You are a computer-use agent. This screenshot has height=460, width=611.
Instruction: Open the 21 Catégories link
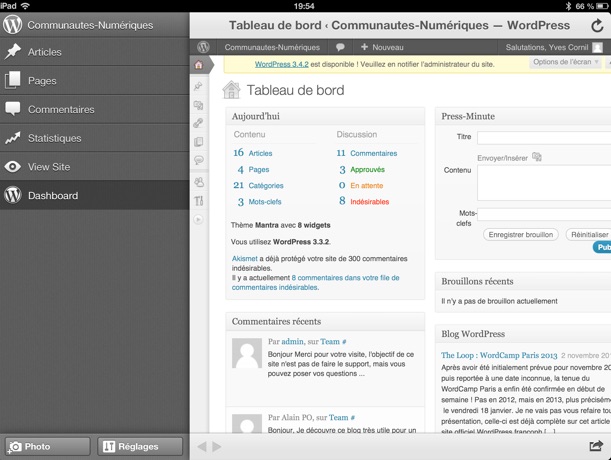click(x=258, y=186)
